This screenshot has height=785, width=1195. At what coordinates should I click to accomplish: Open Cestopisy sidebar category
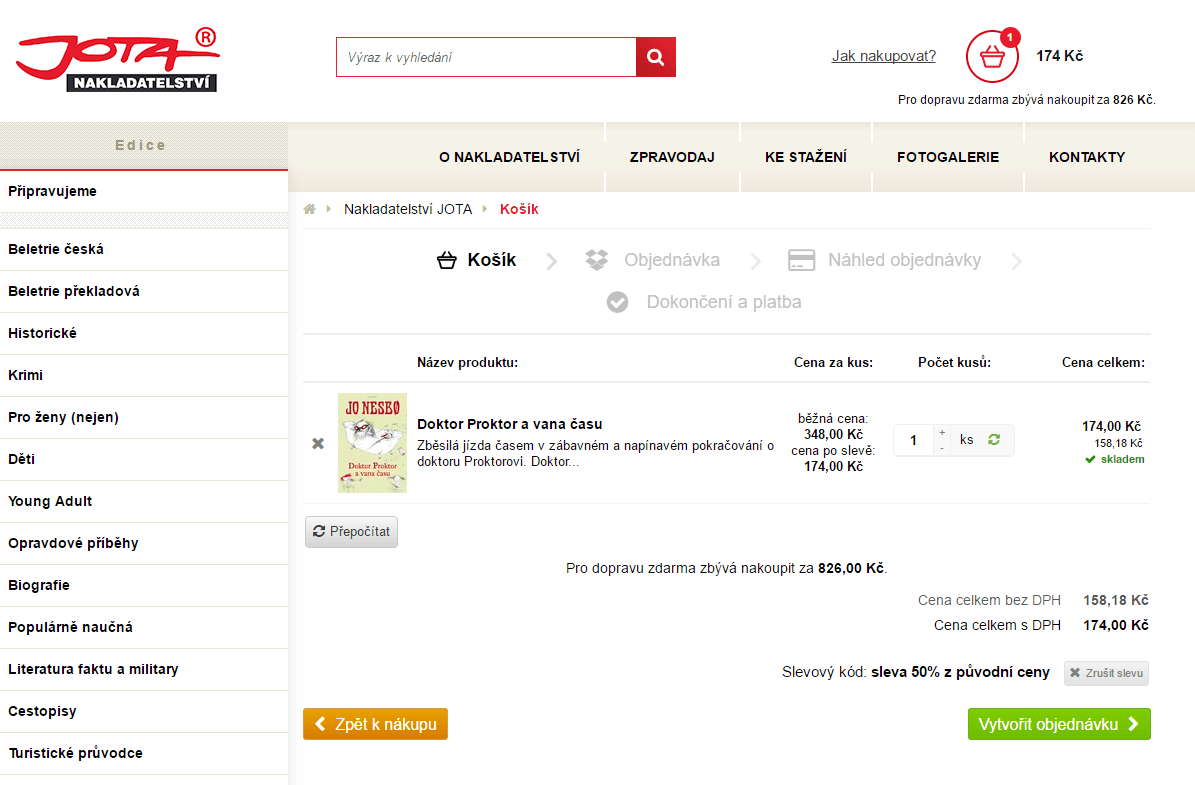pos(144,711)
